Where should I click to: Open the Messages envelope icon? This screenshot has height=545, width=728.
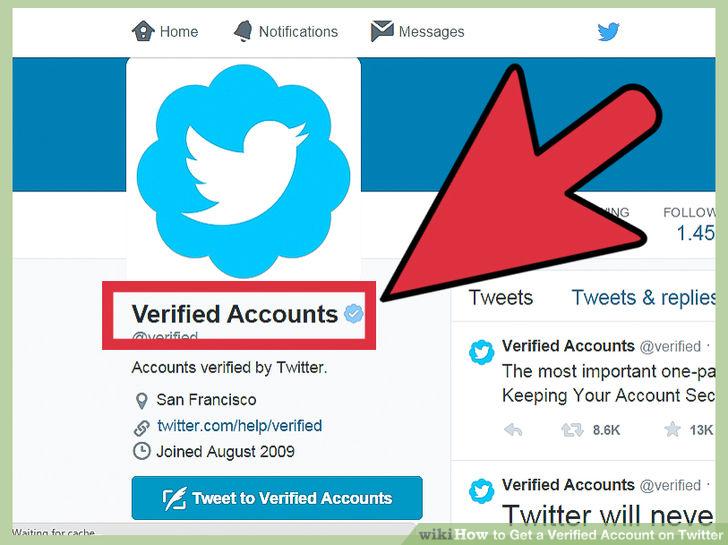coord(382,31)
